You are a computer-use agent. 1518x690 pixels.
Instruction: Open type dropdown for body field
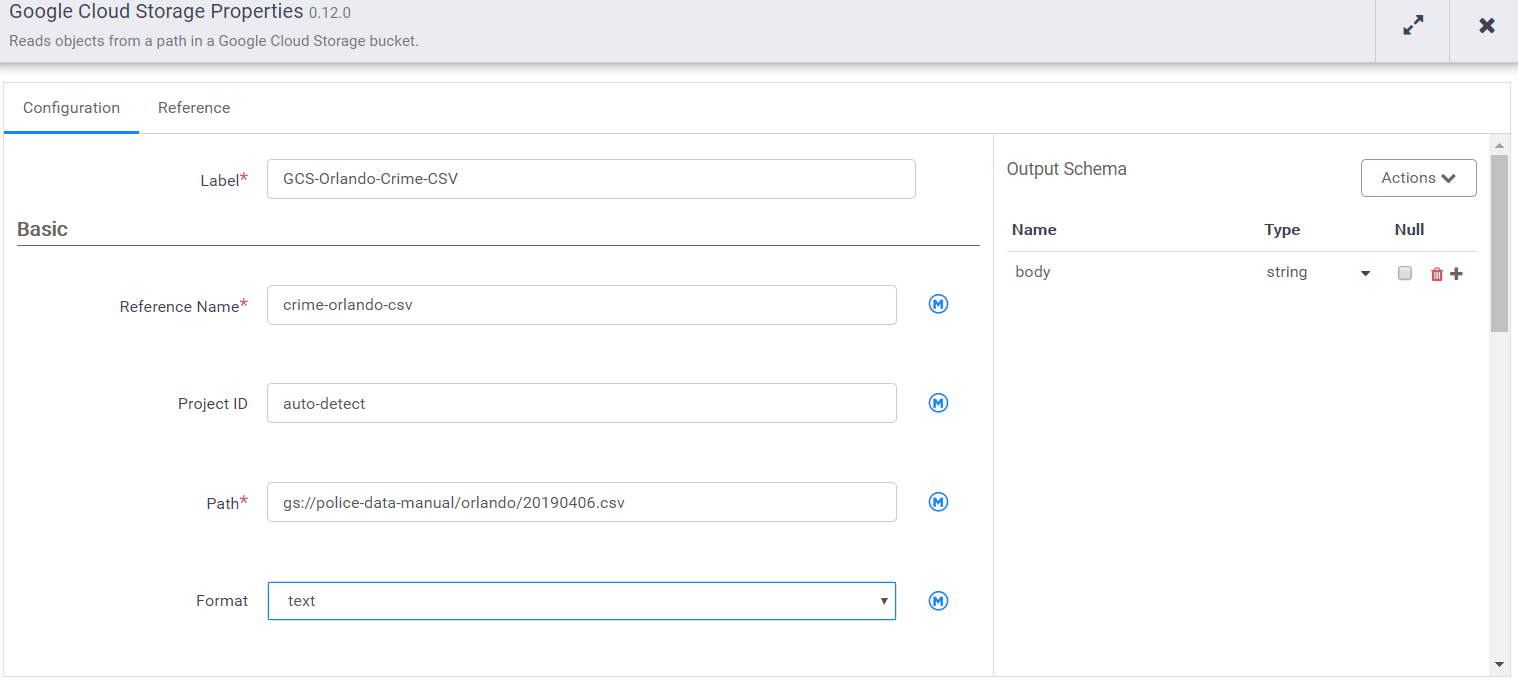(1365, 274)
